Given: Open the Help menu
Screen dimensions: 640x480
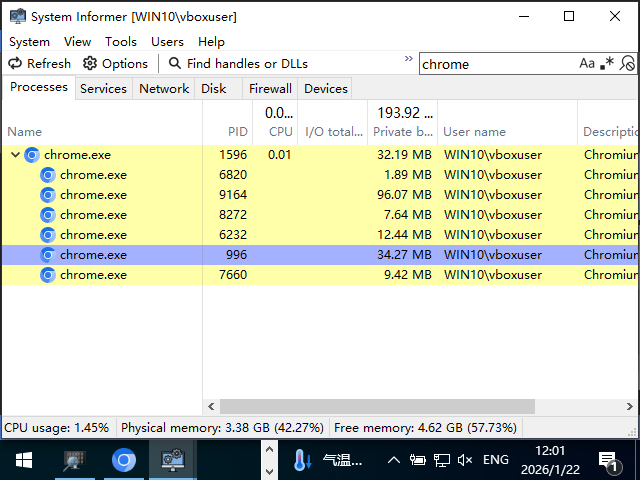Looking at the screenshot, I should pyautogui.click(x=211, y=42).
